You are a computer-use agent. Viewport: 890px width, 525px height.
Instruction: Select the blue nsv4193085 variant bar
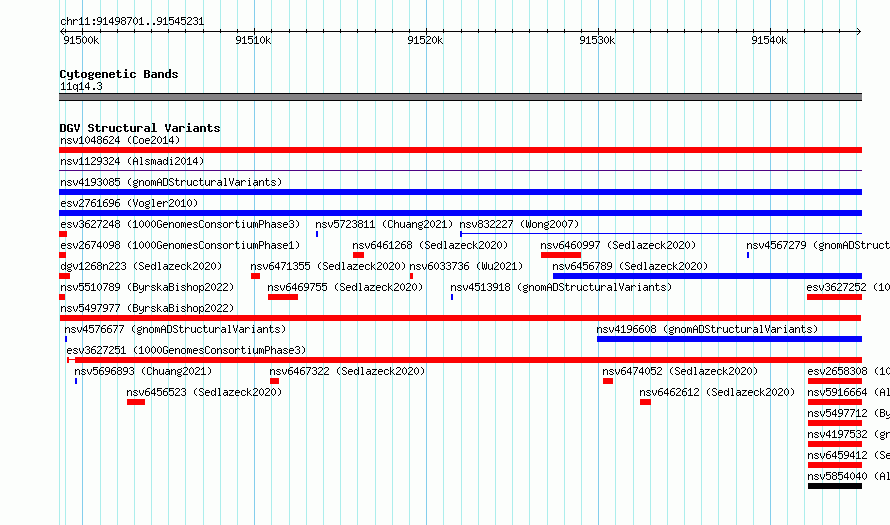(x=460, y=192)
